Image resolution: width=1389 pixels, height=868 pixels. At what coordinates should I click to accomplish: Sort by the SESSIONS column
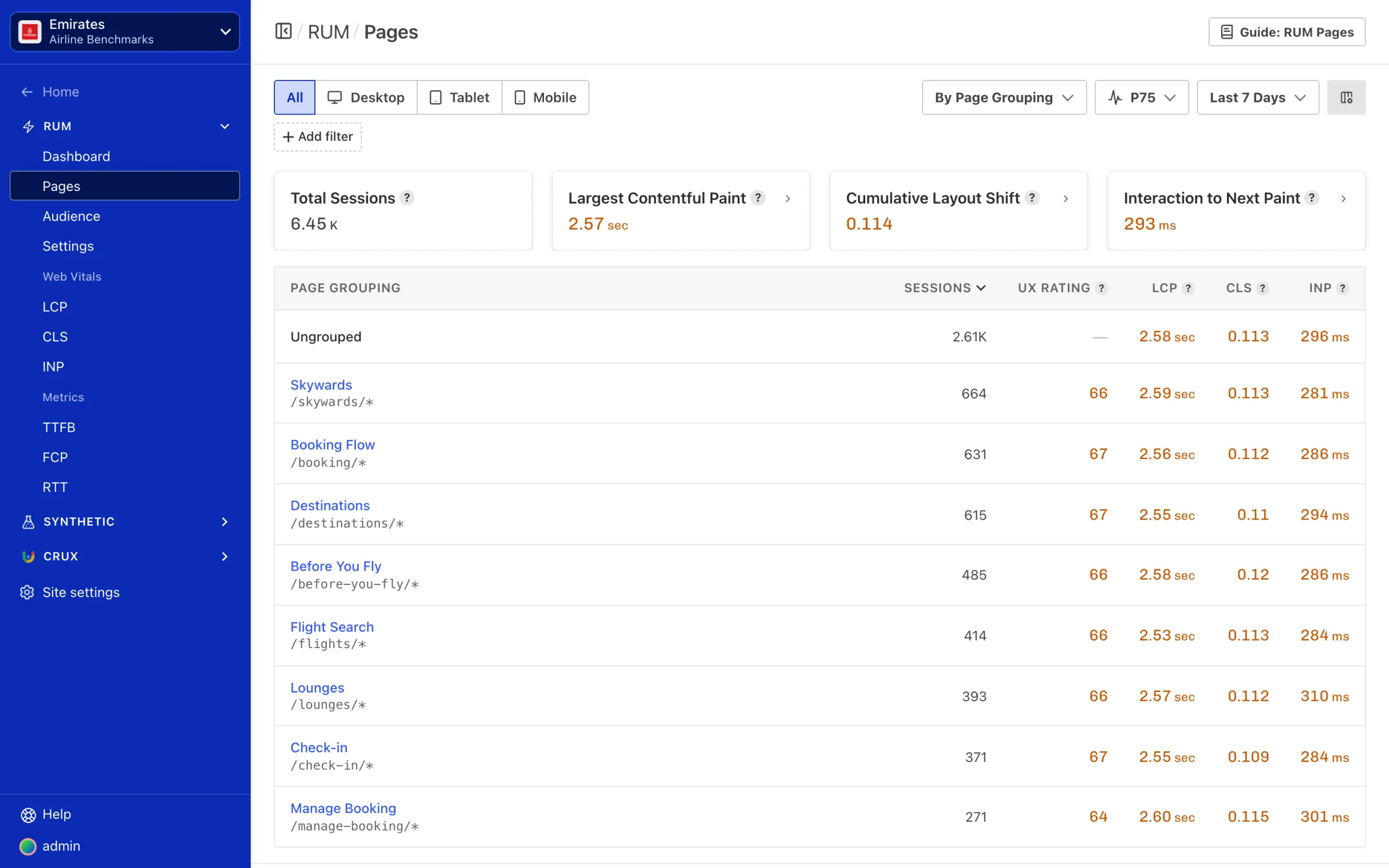[x=945, y=288]
